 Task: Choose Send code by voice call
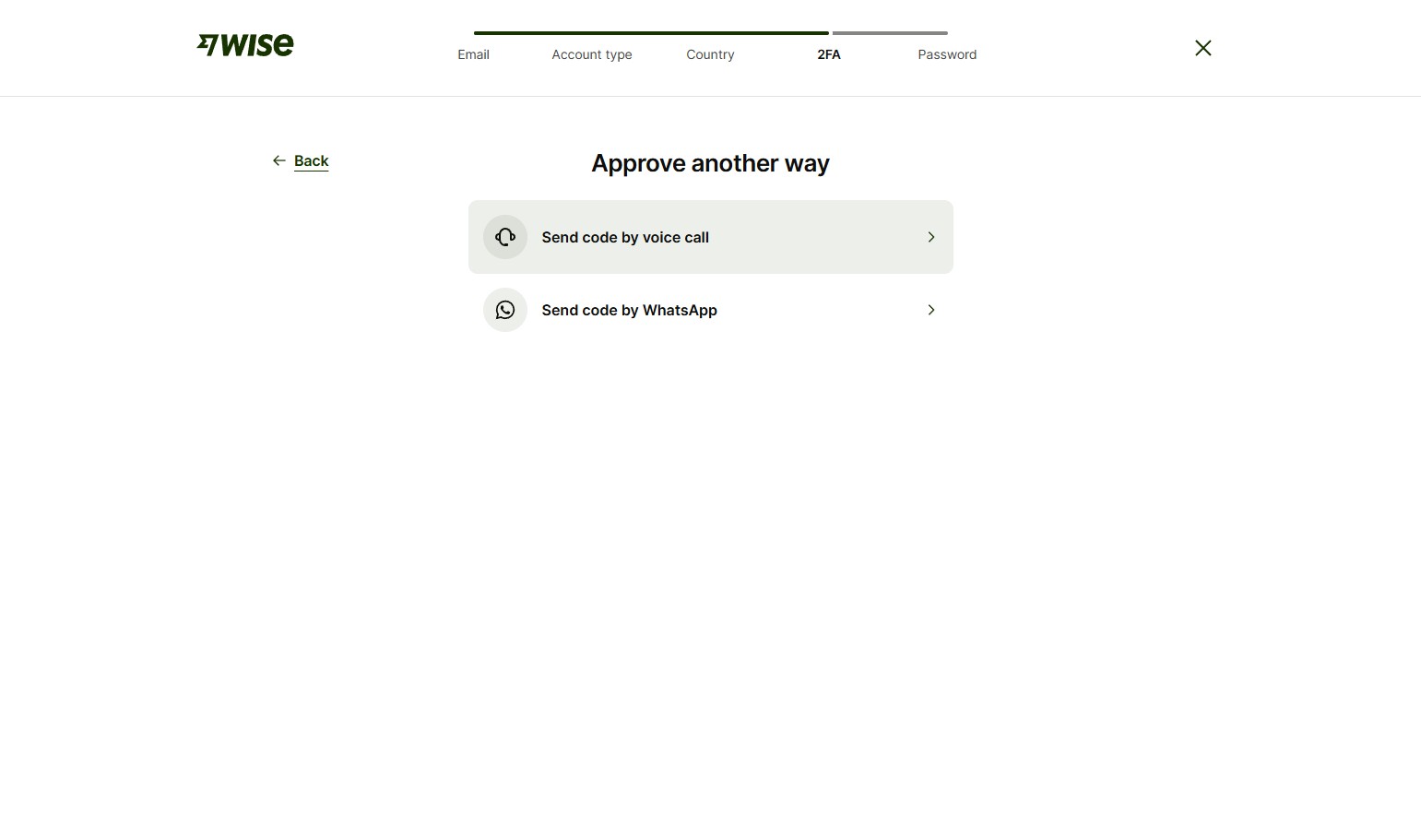[x=711, y=237]
